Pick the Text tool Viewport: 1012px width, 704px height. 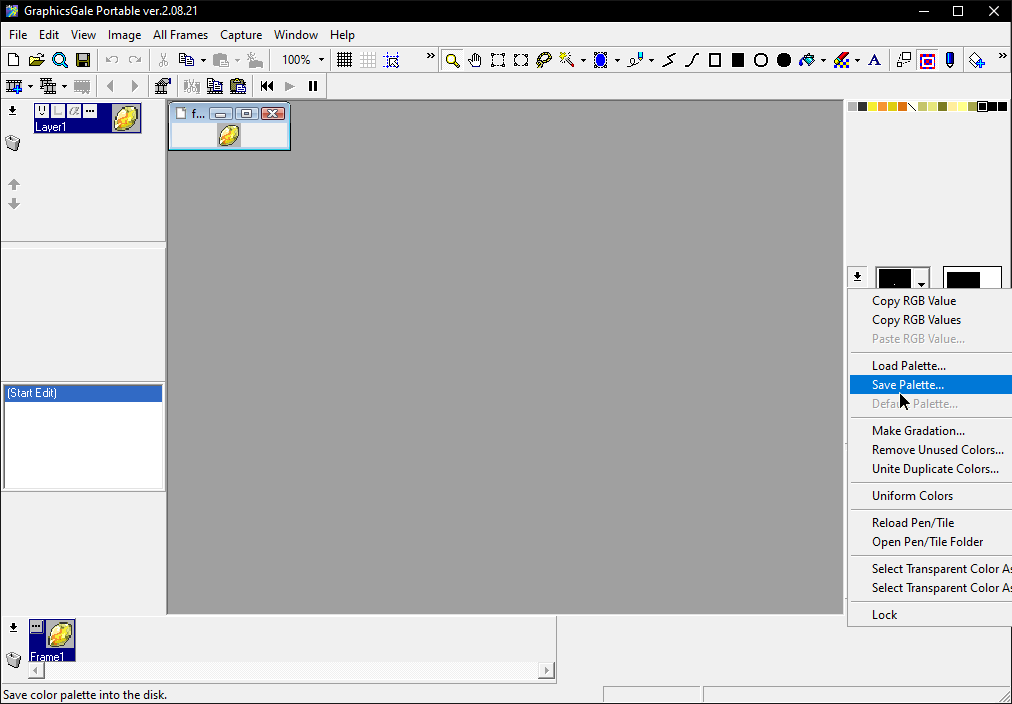874,60
